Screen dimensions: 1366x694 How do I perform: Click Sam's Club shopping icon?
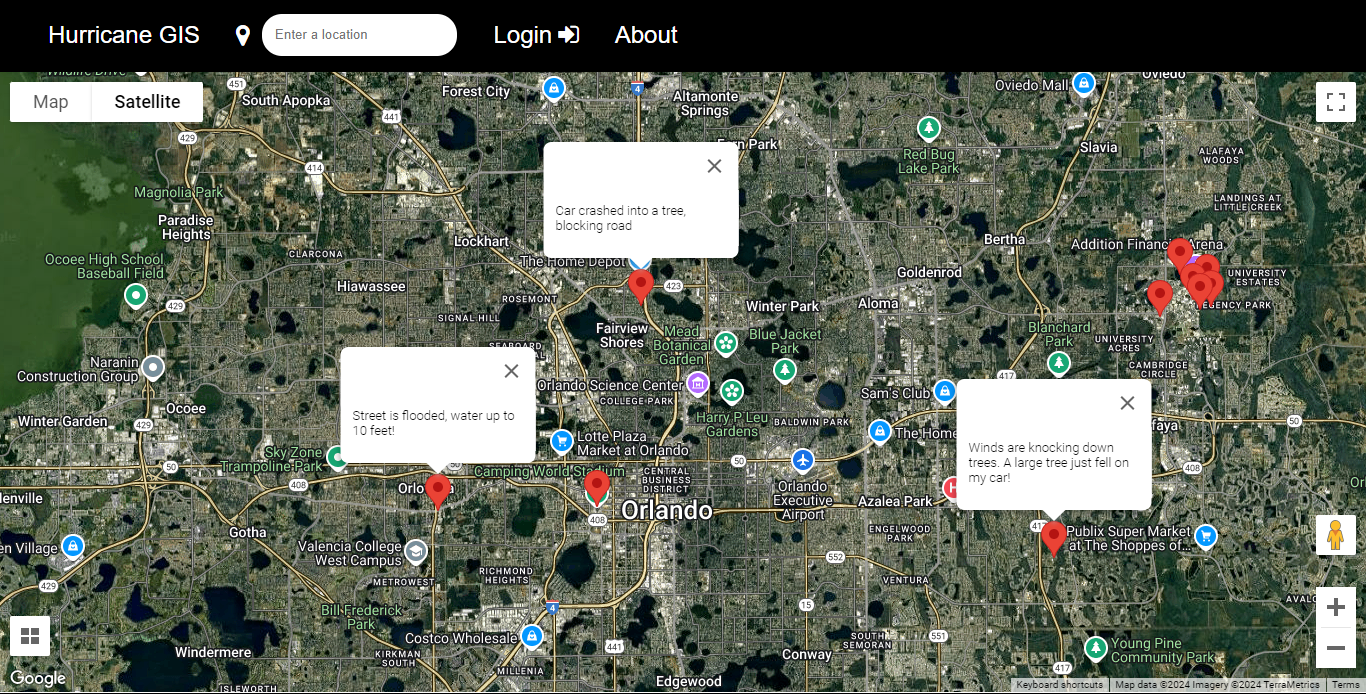click(945, 391)
